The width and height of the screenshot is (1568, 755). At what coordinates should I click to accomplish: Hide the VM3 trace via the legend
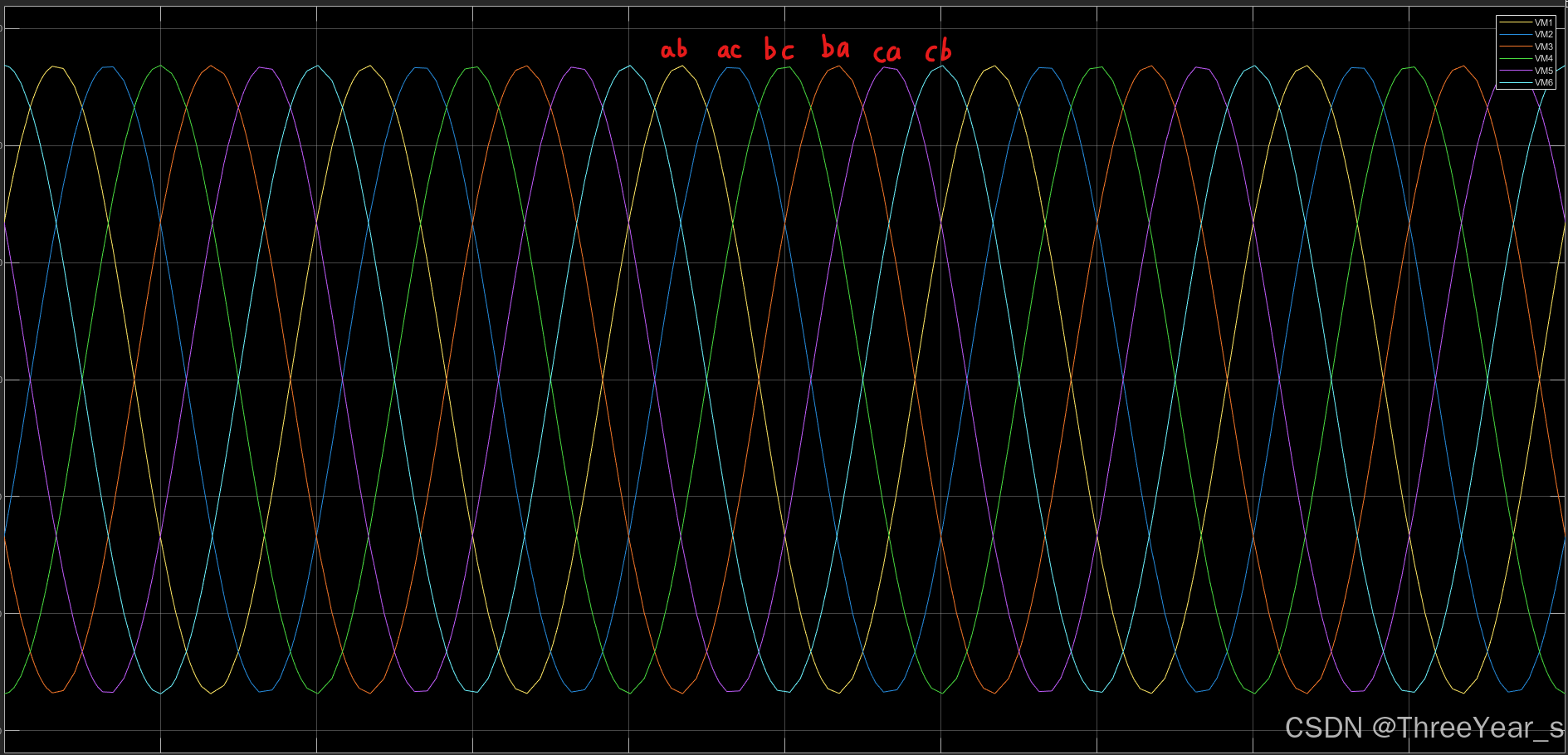pyautogui.click(x=1526, y=47)
